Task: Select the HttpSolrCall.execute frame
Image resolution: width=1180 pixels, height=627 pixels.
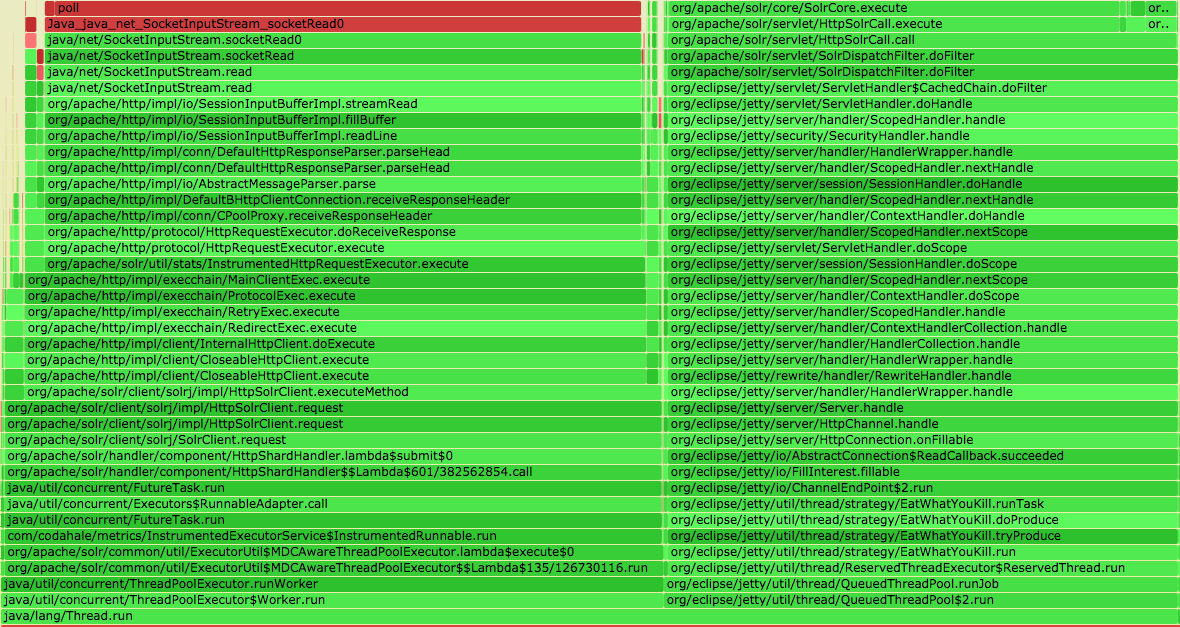Action: [x=893, y=24]
